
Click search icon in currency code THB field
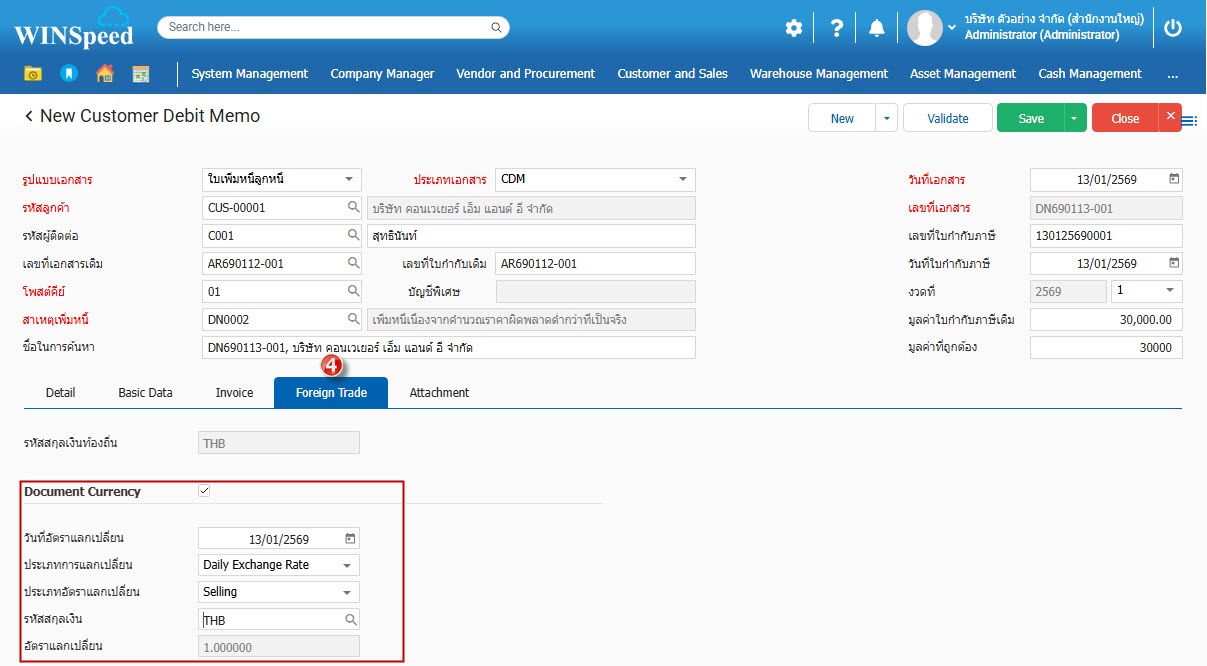click(351, 620)
